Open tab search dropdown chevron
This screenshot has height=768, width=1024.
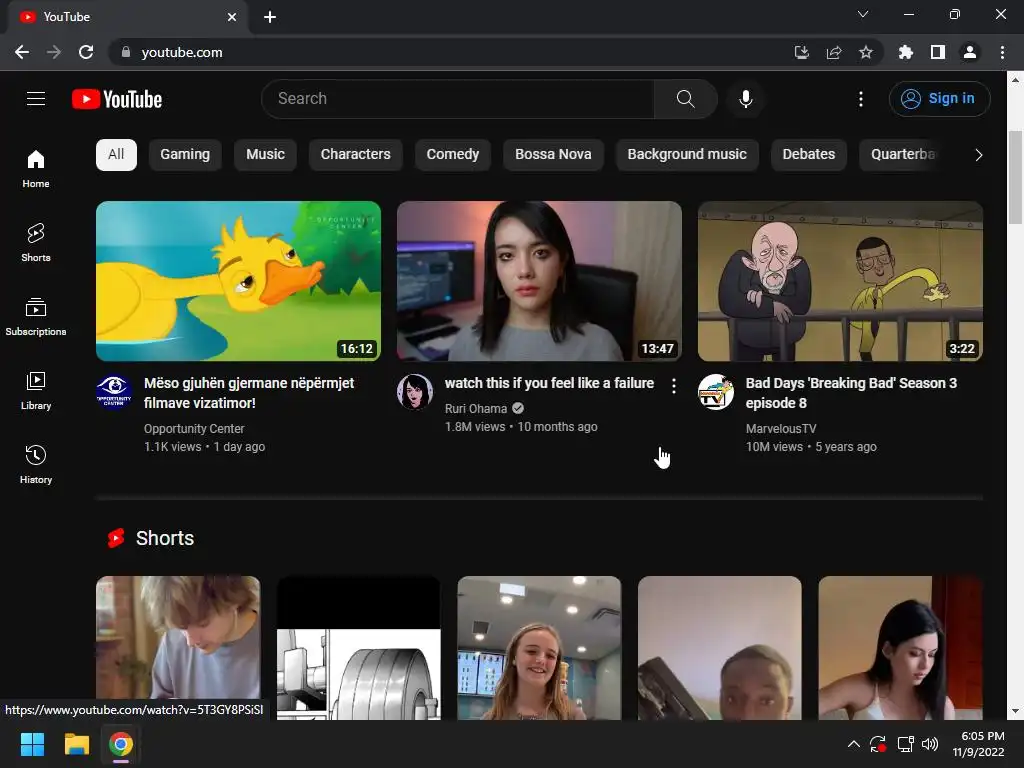click(863, 14)
